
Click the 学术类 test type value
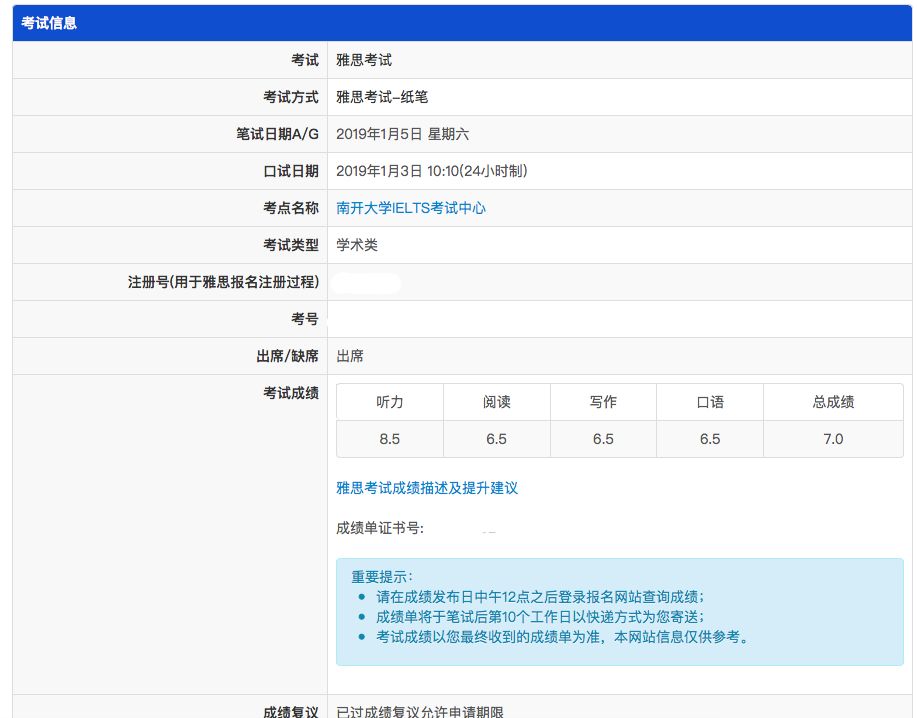[357, 245]
